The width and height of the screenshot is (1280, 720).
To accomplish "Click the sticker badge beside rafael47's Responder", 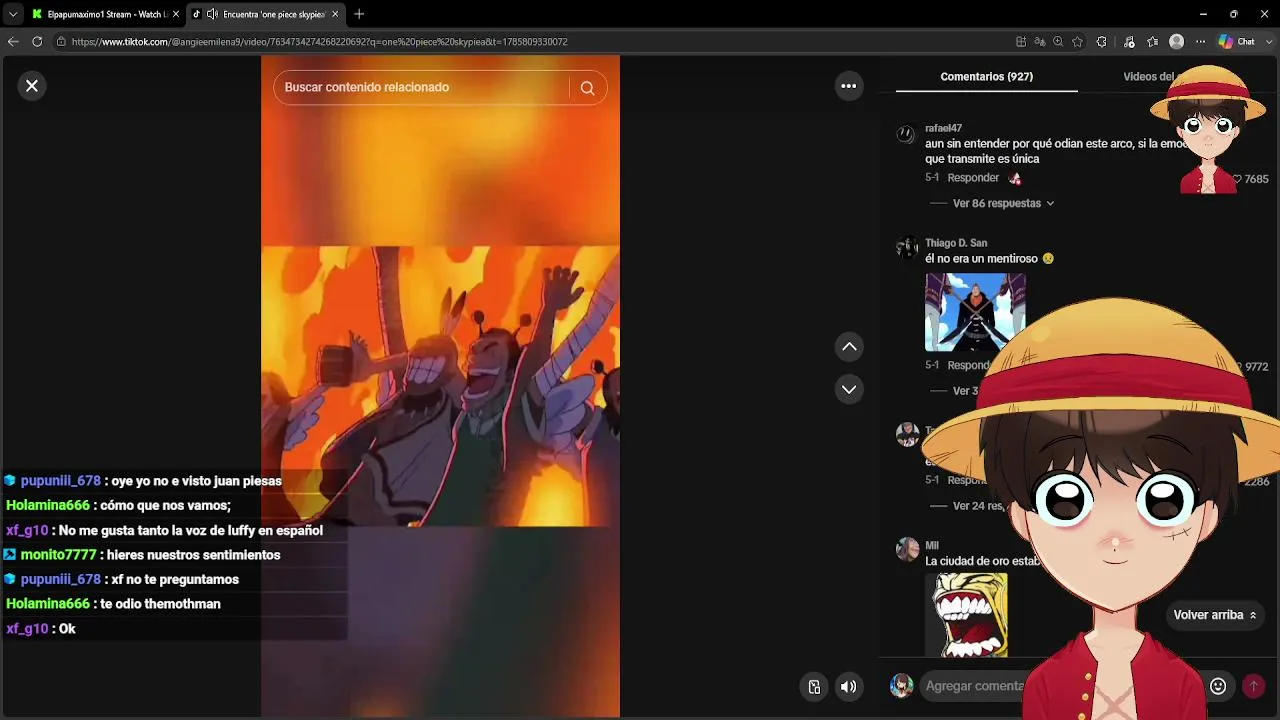I will coord(1015,178).
